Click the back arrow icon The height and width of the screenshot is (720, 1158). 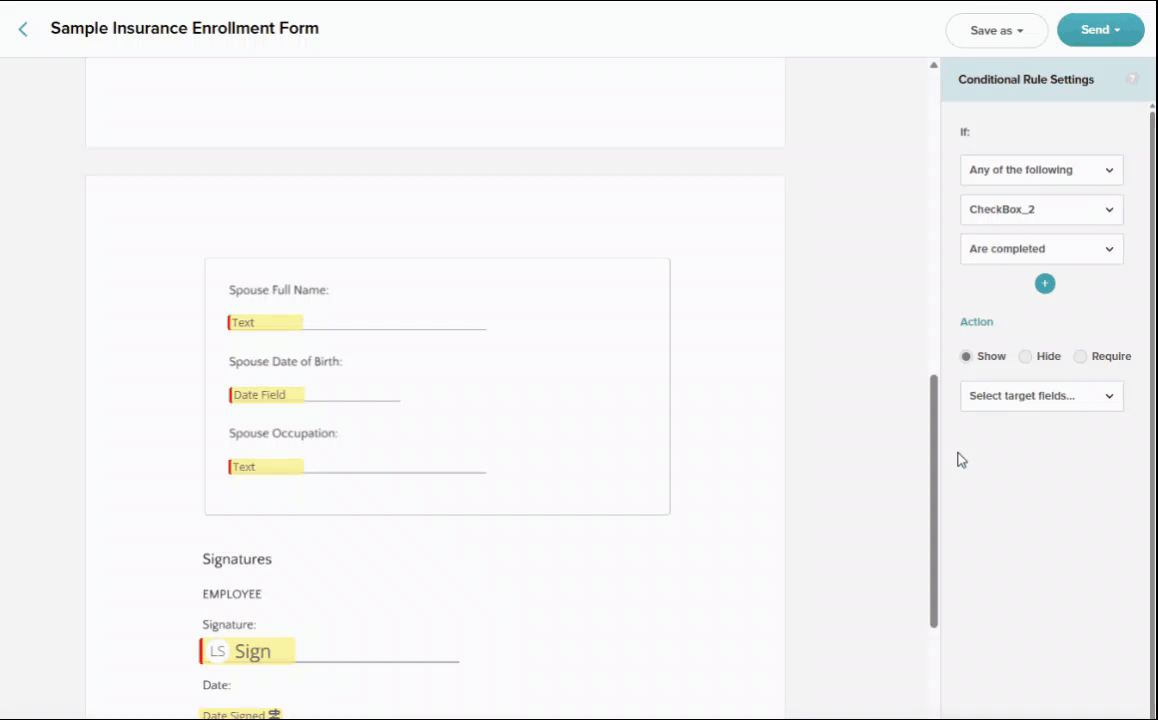(x=23, y=30)
